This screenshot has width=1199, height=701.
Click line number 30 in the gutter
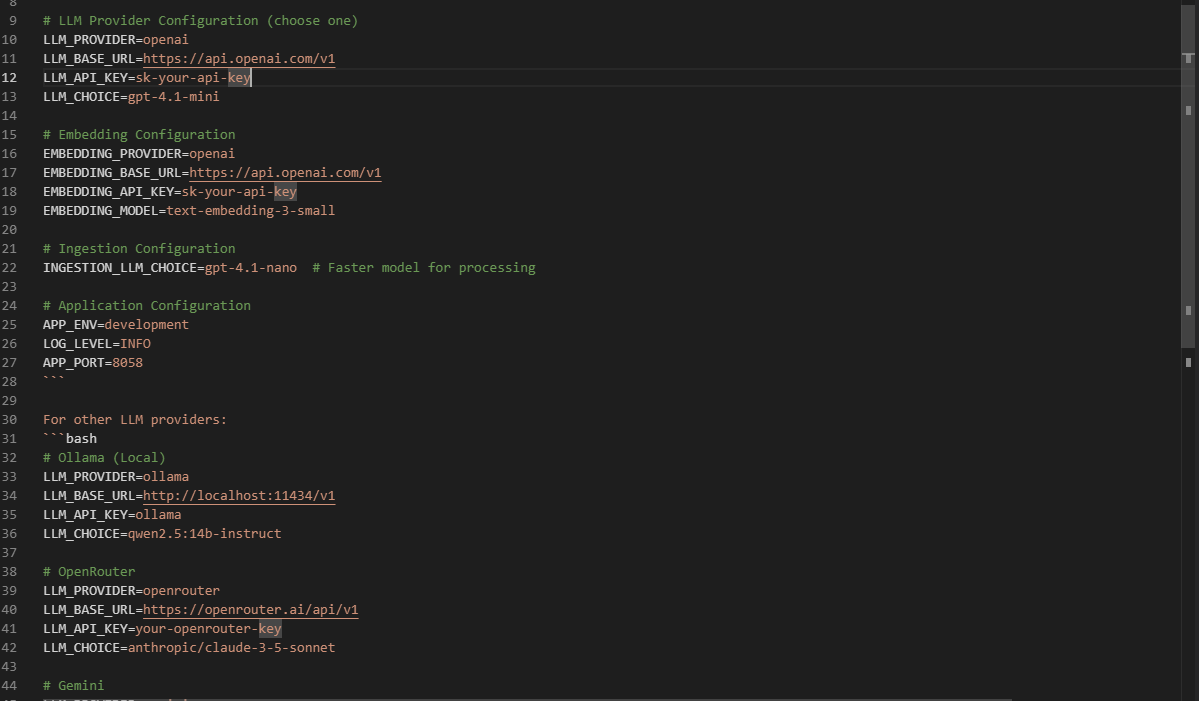click(9, 420)
